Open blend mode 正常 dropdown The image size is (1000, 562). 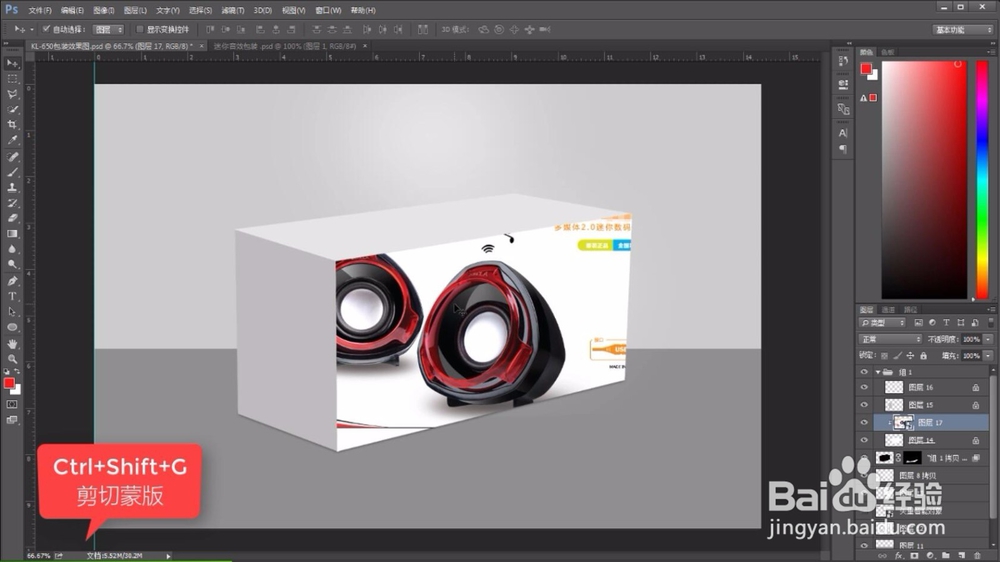[890, 339]
